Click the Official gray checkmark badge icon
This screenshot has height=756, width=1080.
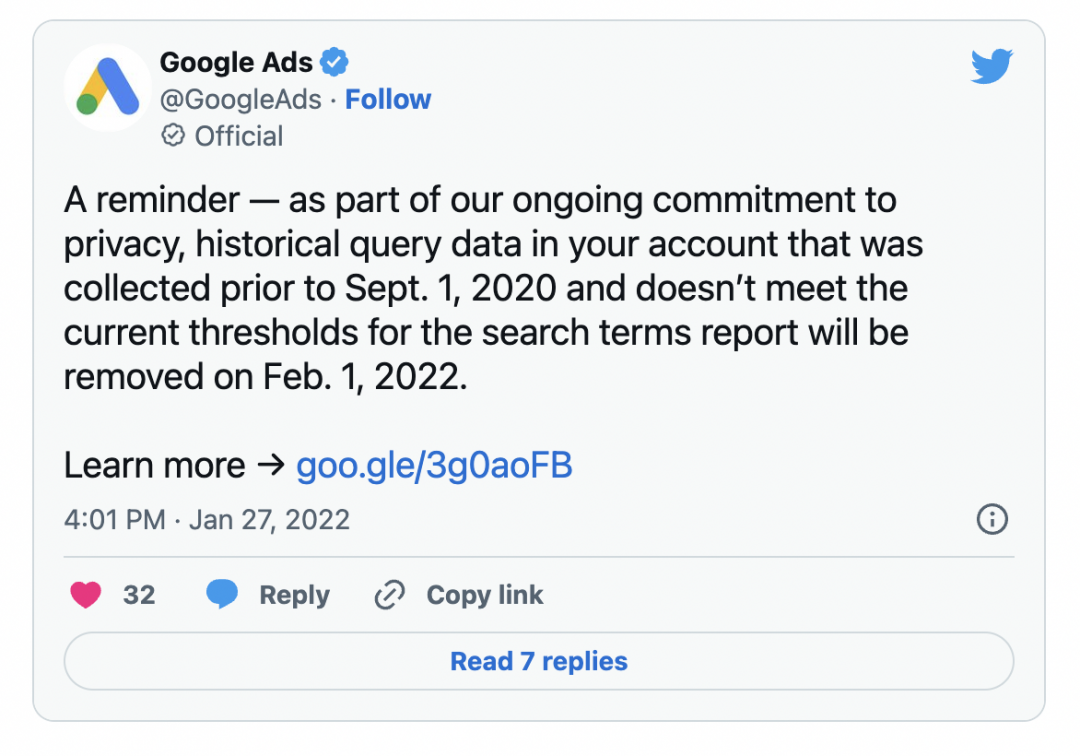tap(173, 136)
